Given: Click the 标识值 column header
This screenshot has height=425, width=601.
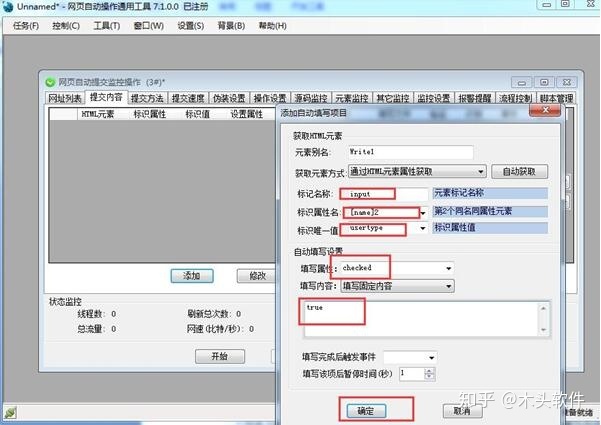Looking at the screenshot, I should (198, 114).
